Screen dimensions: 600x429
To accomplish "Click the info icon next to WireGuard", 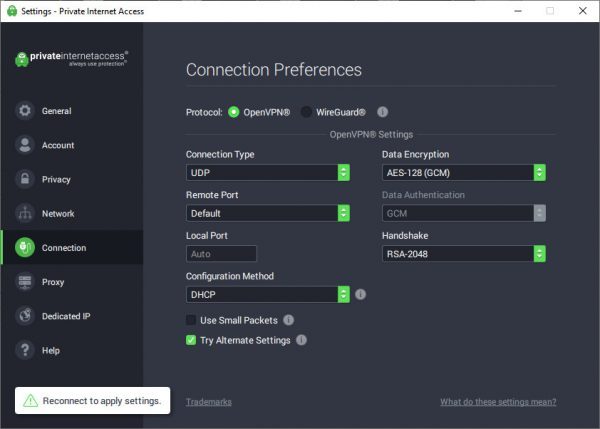I will point(382,112).
